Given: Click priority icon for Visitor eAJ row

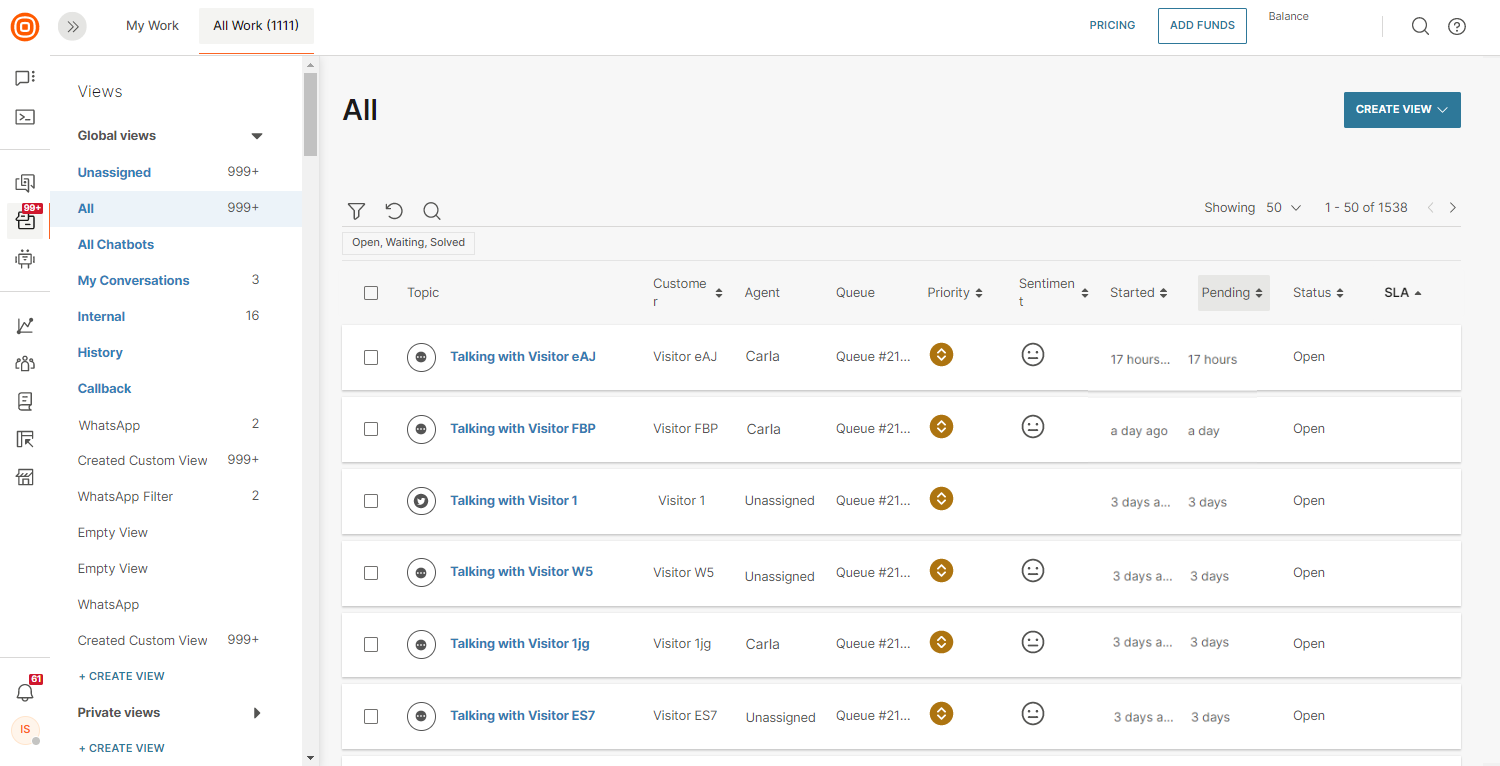Looking at the screenshot, I should [x=940, y=355].
